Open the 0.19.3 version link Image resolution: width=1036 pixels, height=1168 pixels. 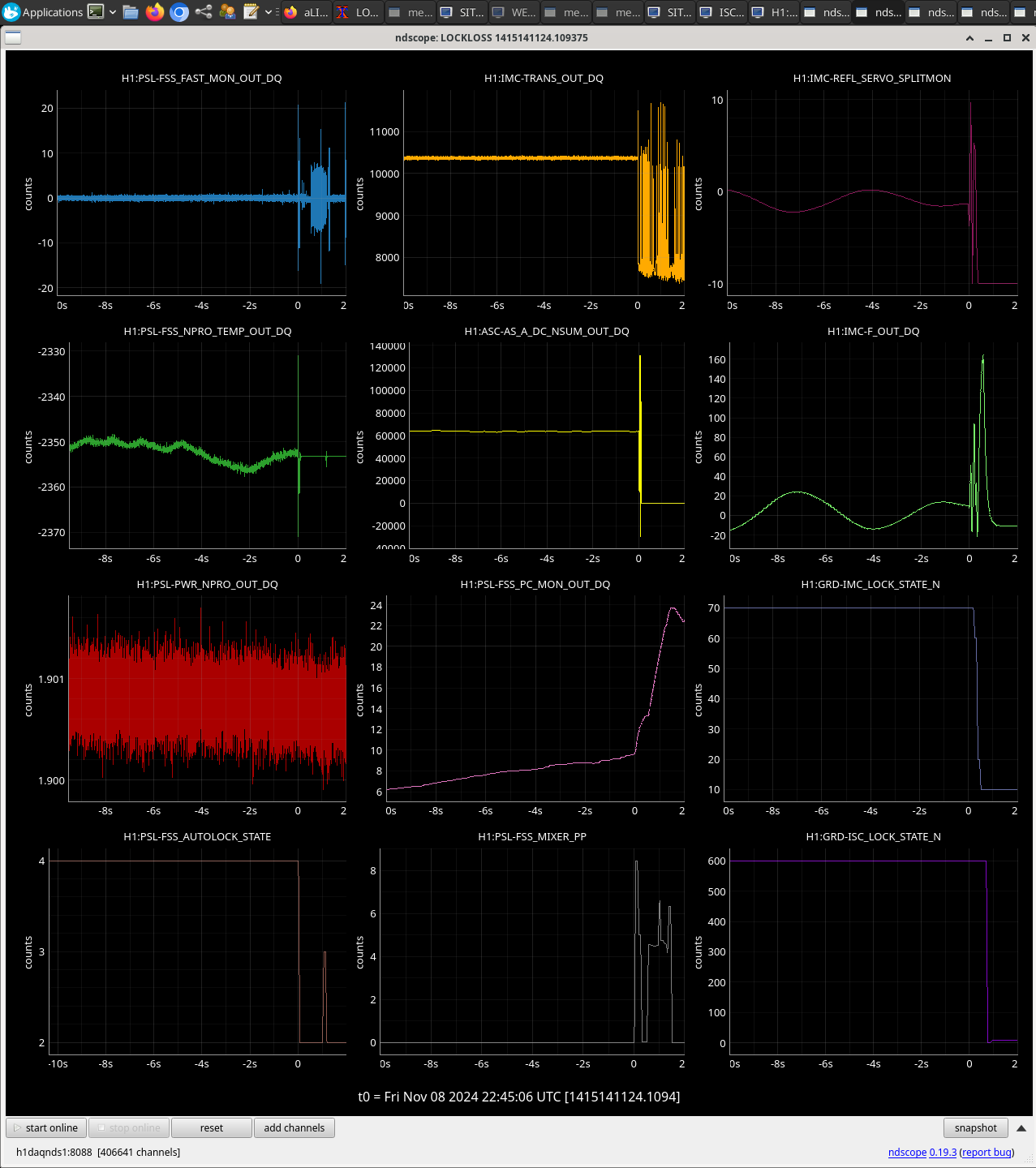point(943,1152)
